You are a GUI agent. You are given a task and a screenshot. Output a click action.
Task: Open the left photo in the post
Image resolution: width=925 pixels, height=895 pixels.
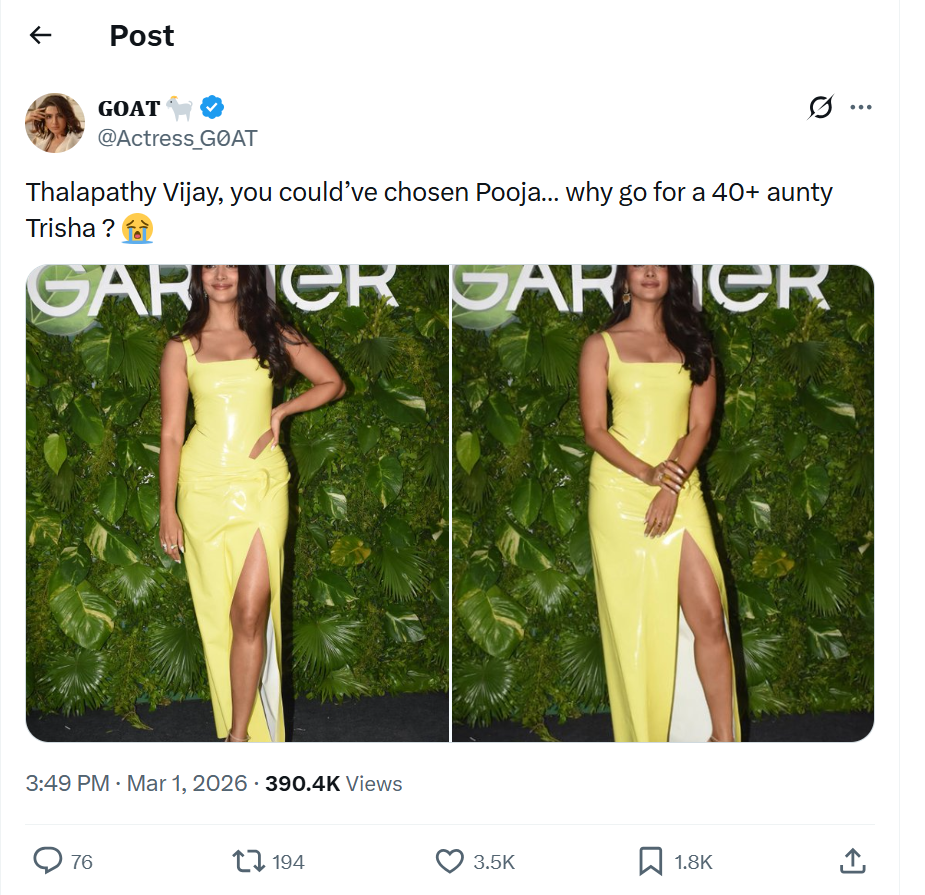pyautogui.click(x=237, y=503)
